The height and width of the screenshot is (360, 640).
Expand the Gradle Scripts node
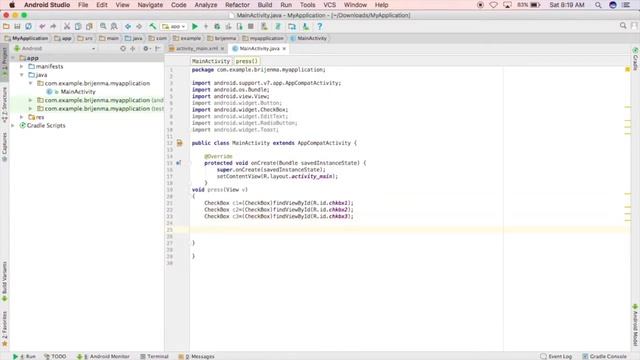[13, 125]
